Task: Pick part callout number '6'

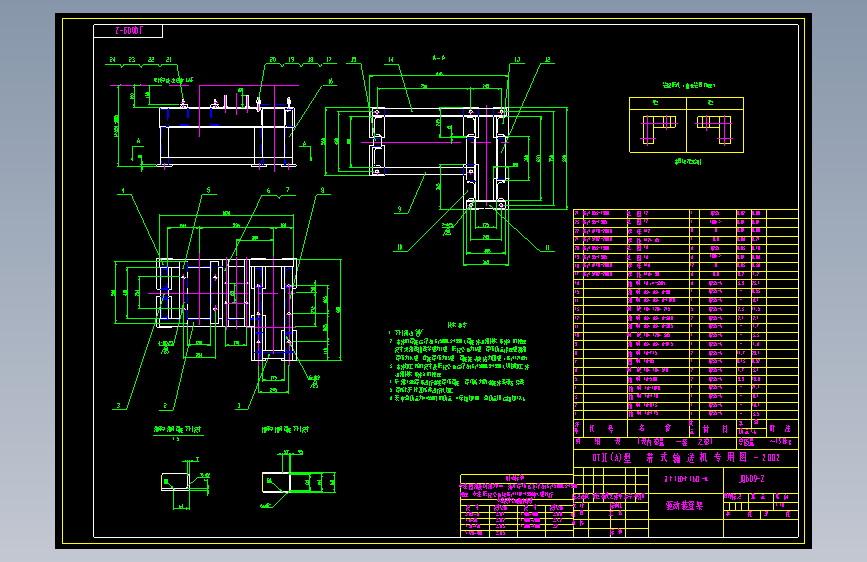Action: click(x=269, y=190)
